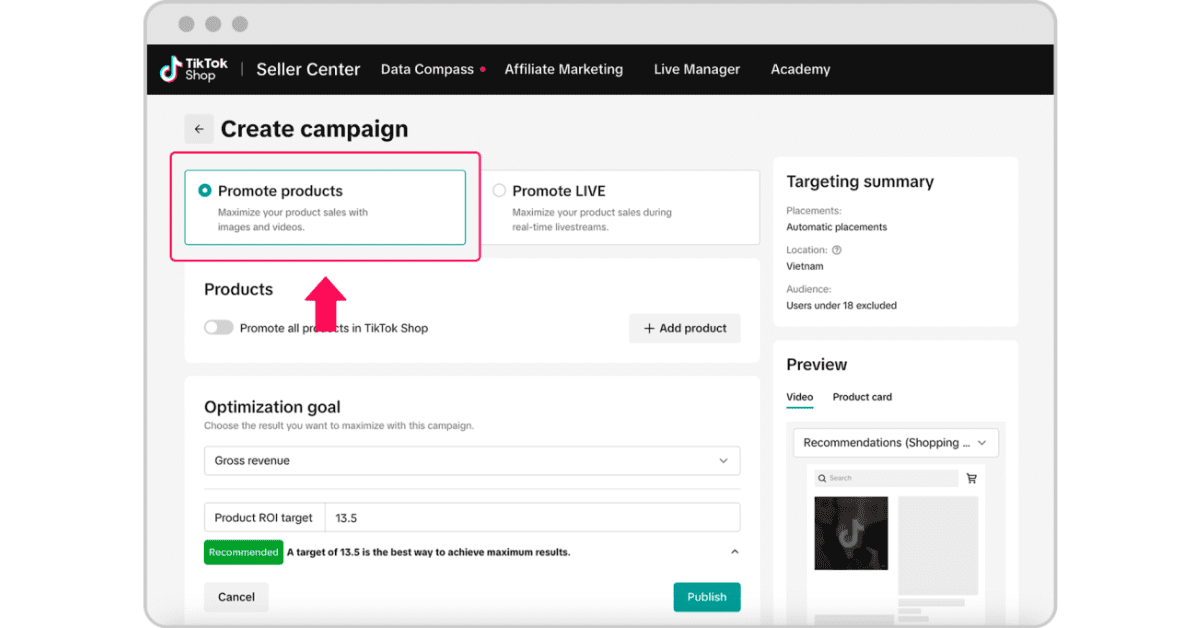This screenshot has width=1200, height=628.
Task: Click 'Users under 18 excluded' text
Action: coord(842,305)
